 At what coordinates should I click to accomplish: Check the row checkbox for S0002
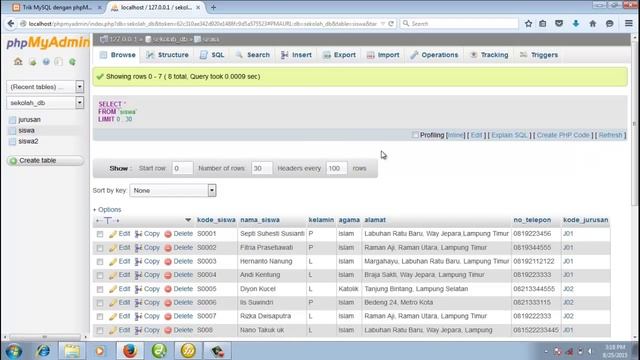click(100, 248)
